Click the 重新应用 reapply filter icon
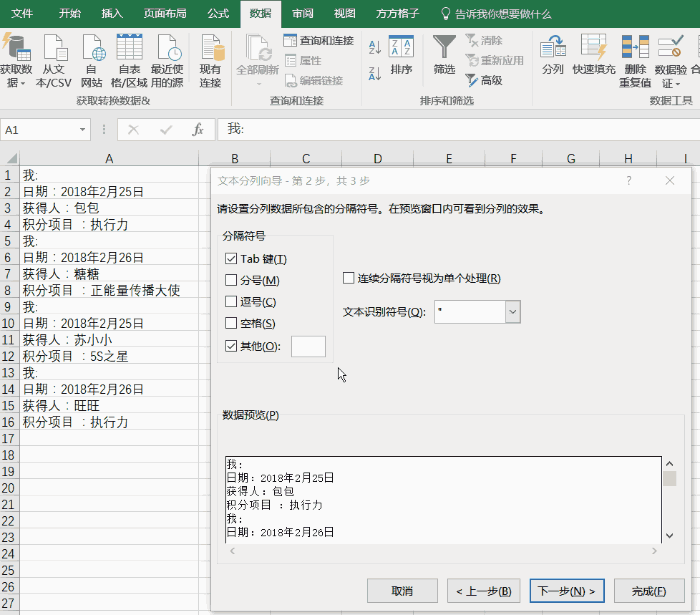 point(494,60)
